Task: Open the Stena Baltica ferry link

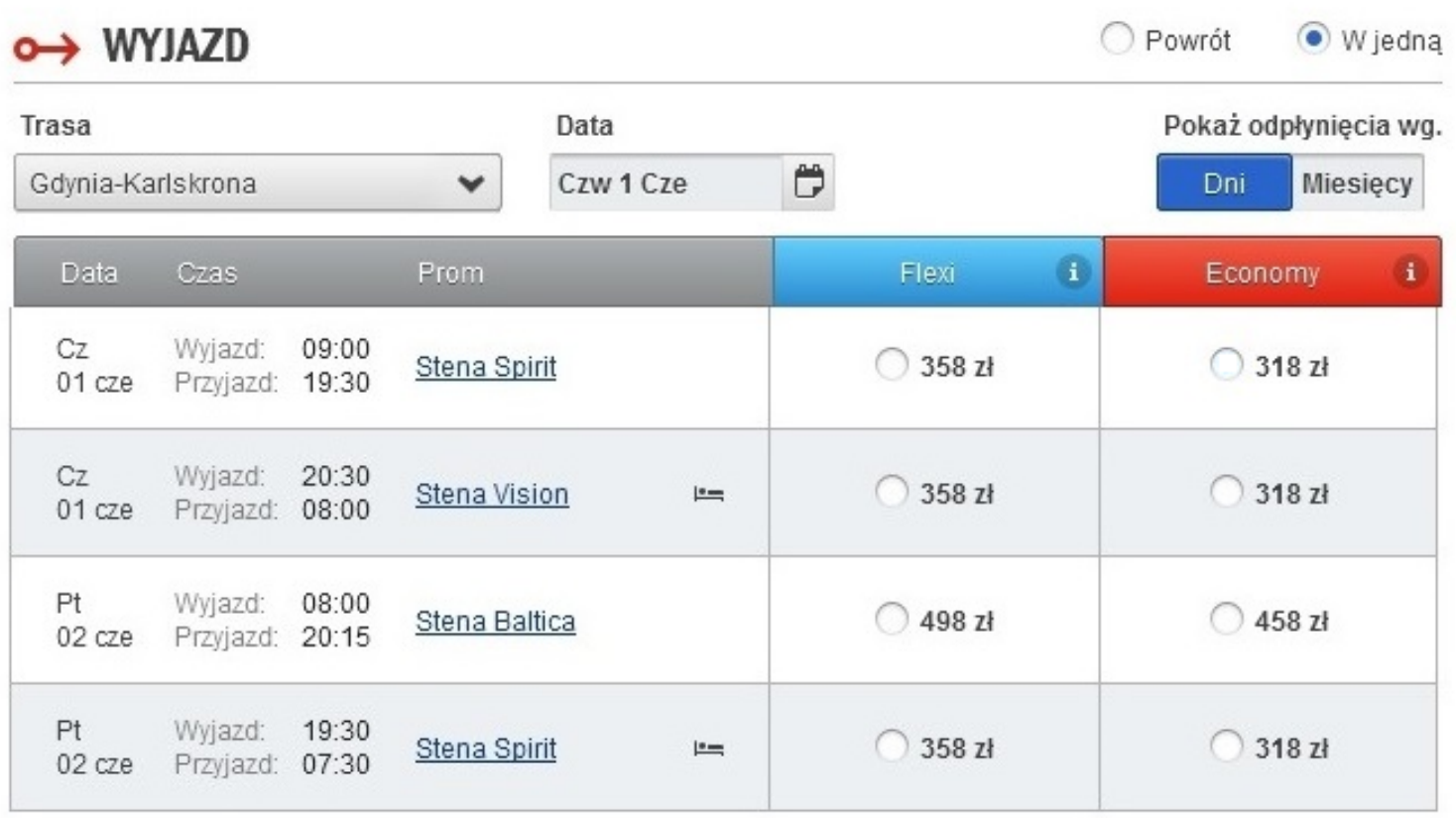Action: tap(495, 622)
